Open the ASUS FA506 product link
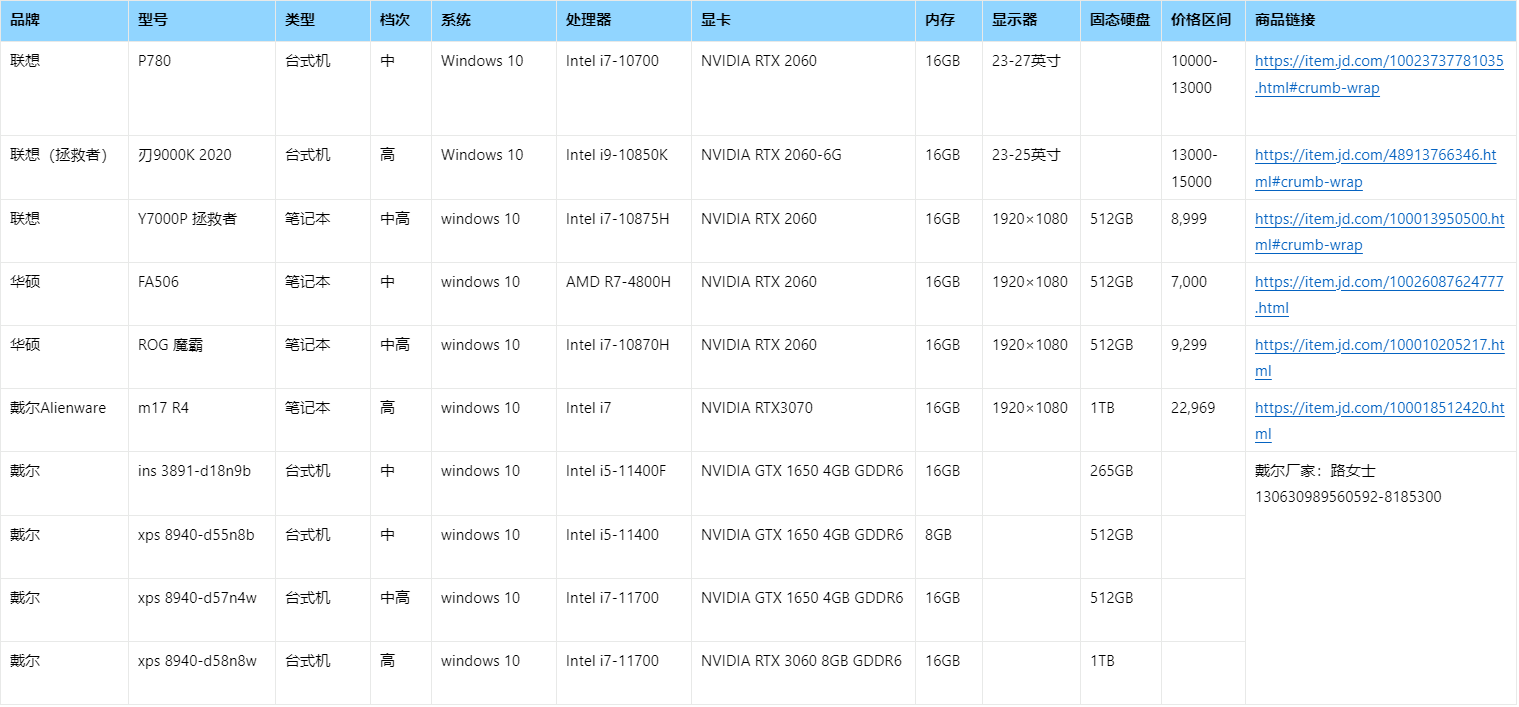 (1378, 282)
